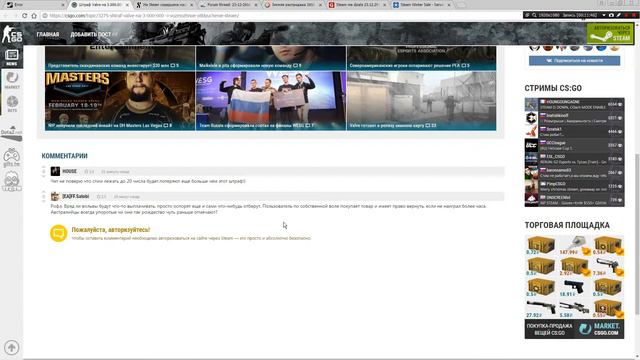
Task: Open the knife item priced 147.99
Action: (x=574, y=245)
